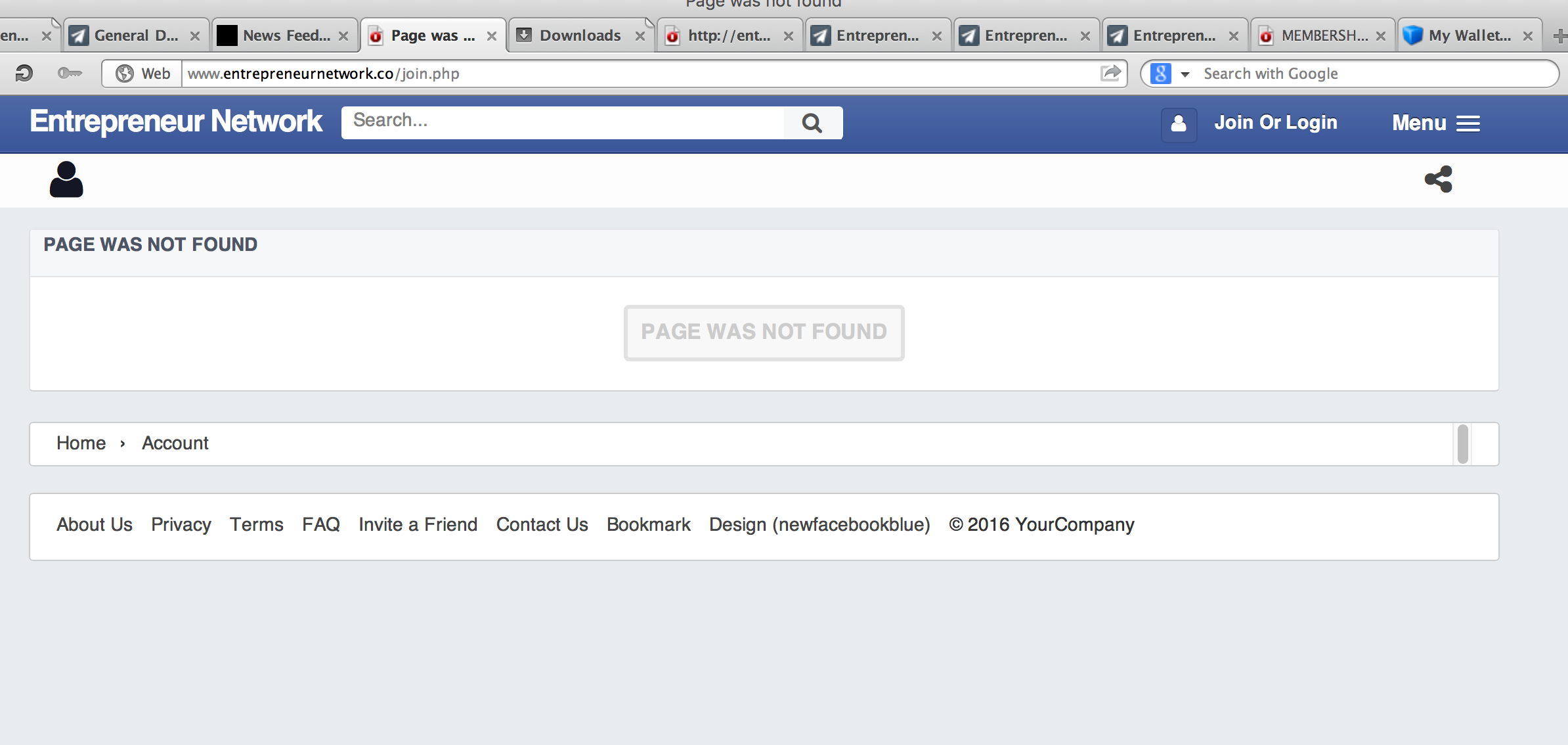Expand the Google search engine dropdown arrow
Screen dimensions: 1568x745
(x=1185, y=74)
